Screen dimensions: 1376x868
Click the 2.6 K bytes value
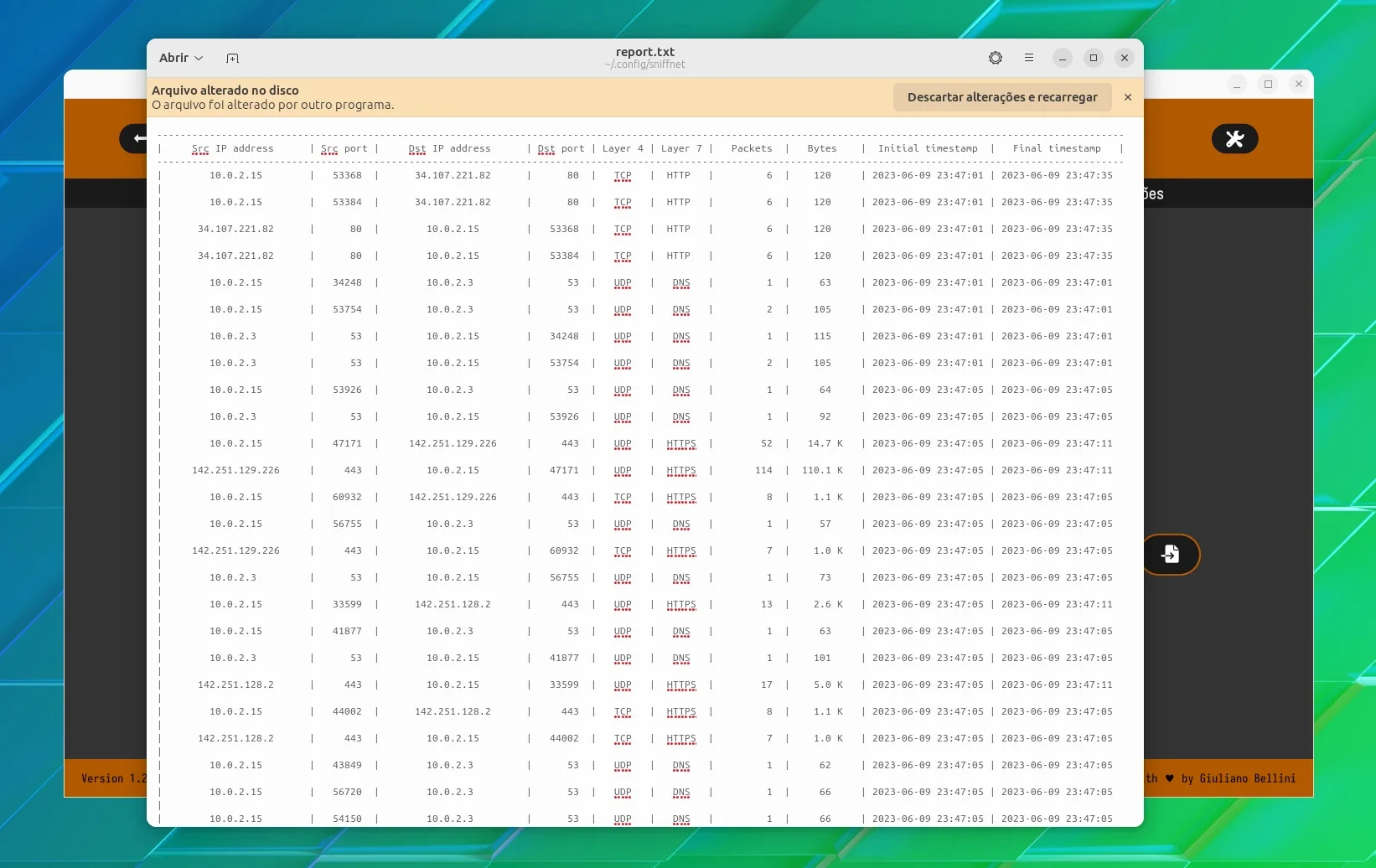[x=828, y=604]
